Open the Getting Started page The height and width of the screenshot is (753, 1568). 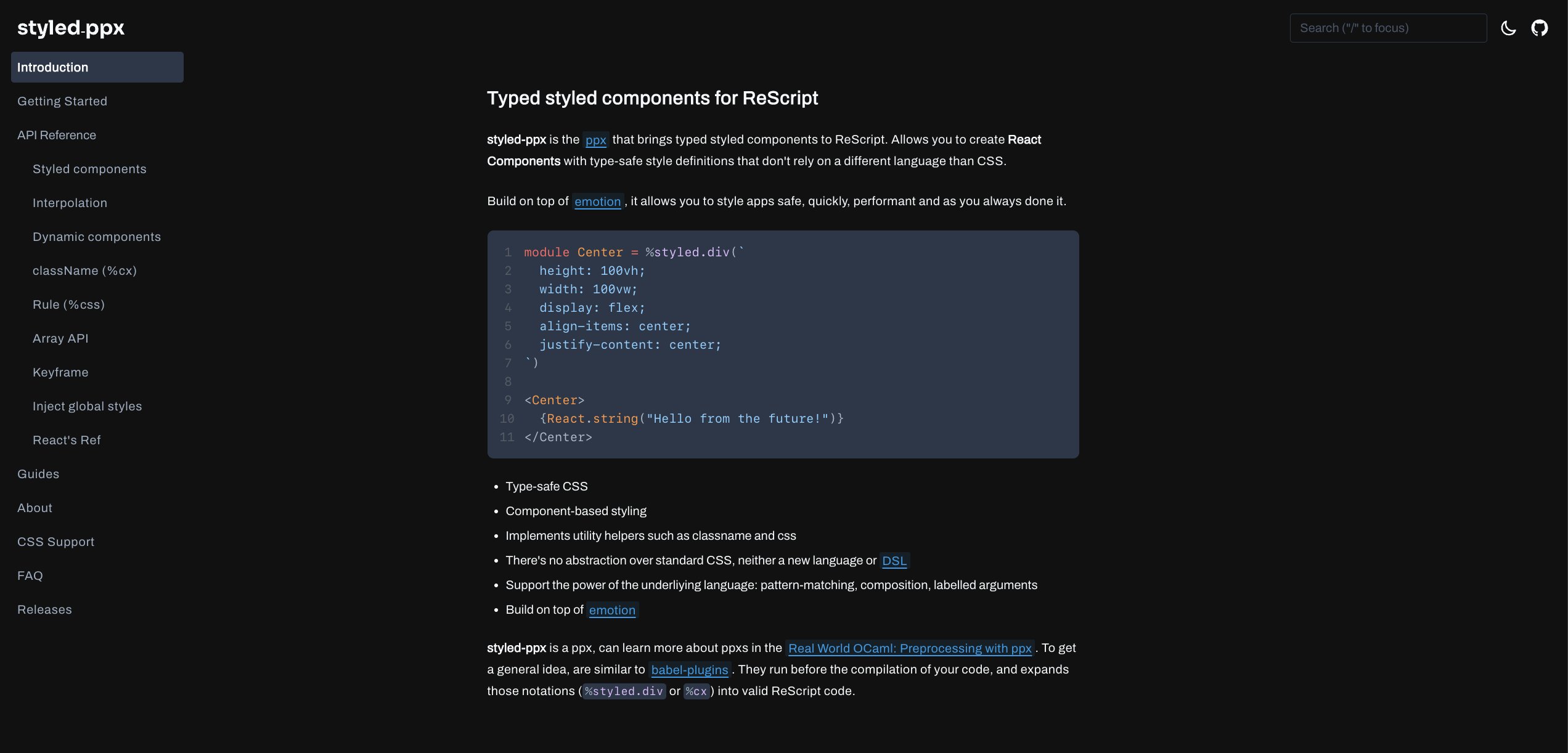coord(62,101)
